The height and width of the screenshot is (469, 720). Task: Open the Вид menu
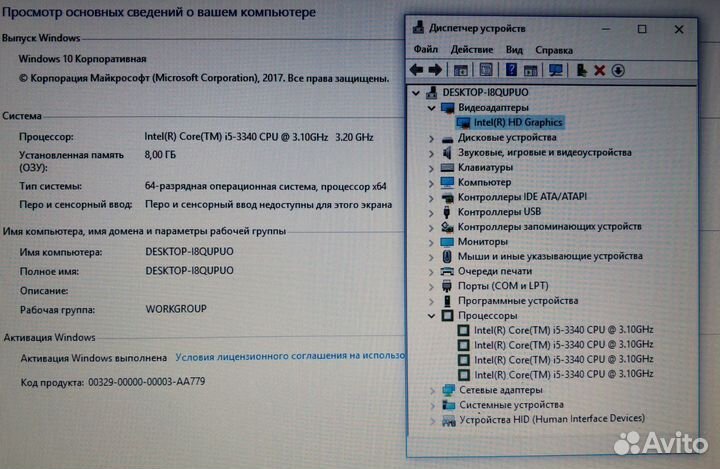coord(514,49)
